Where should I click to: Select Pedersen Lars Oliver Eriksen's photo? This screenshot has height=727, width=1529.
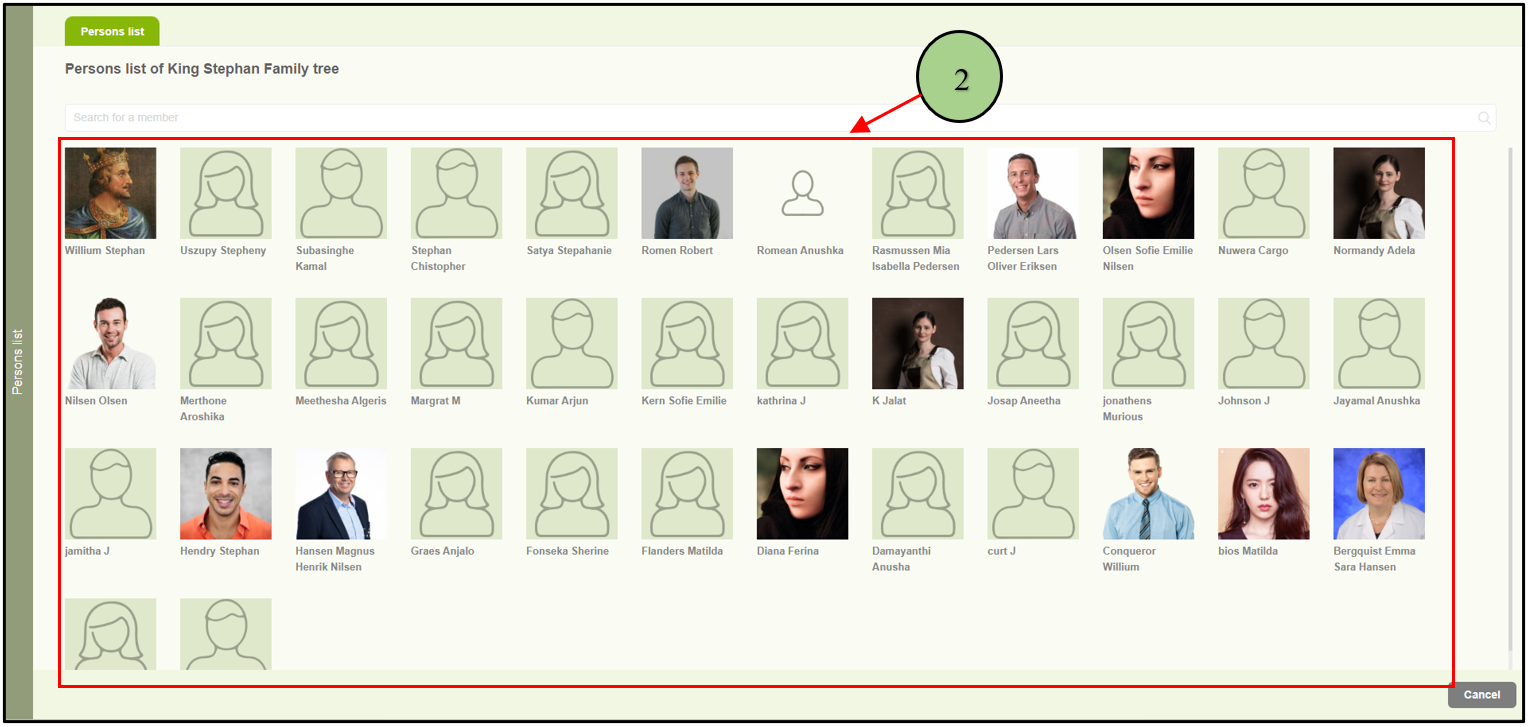(x=1032, y=193)
